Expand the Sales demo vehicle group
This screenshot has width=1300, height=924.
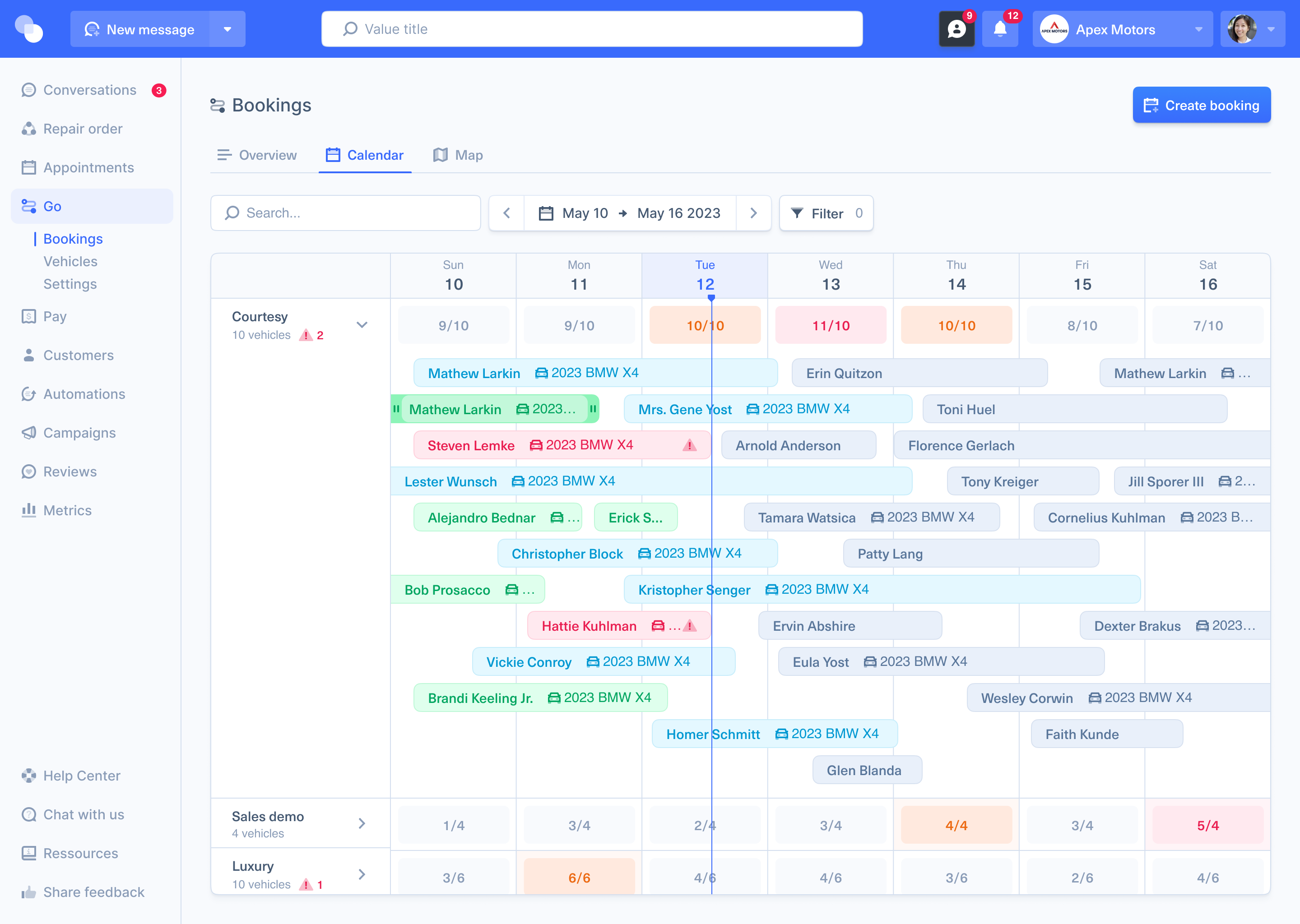tap(362, 823)
